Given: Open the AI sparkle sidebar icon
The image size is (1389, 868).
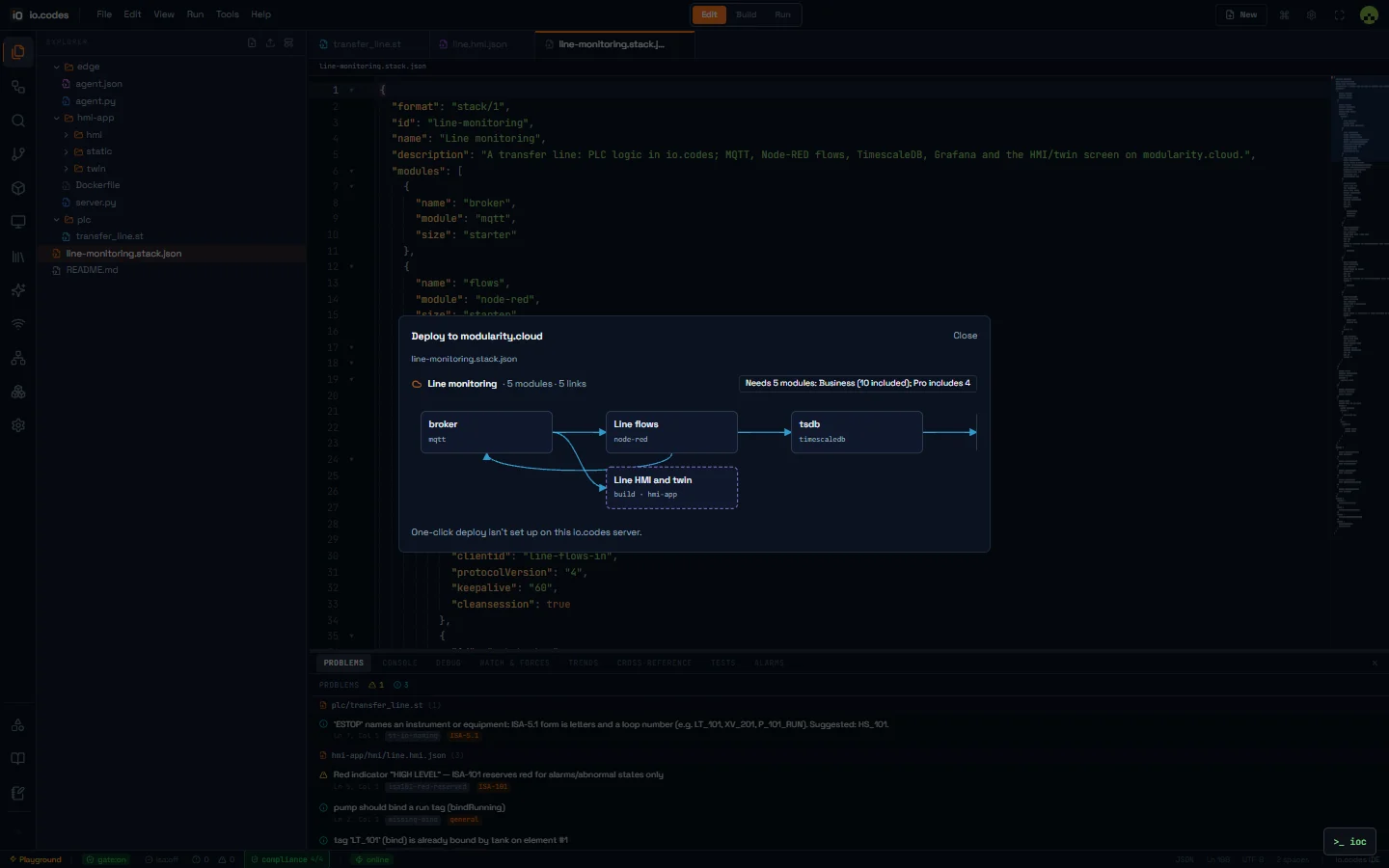Looking at the screenshot, I should pyautogui.click(x=18, y=290).
